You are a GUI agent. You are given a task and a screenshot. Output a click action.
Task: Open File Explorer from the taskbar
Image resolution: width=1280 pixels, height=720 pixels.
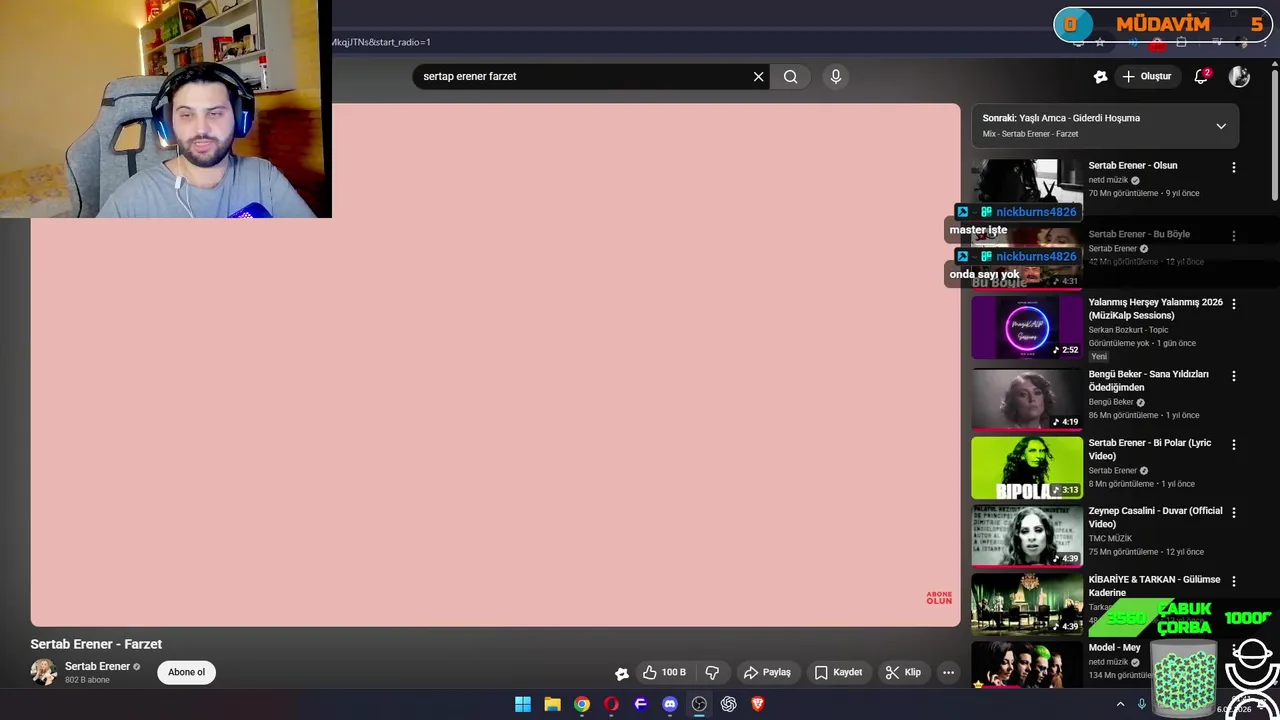pyautogui.click(x=552, y=704)
